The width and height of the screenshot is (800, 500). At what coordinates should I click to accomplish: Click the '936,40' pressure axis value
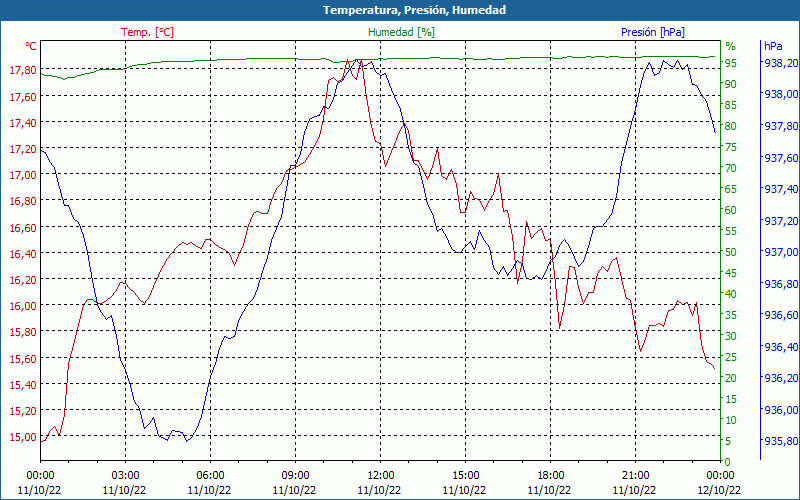[781, 347]
